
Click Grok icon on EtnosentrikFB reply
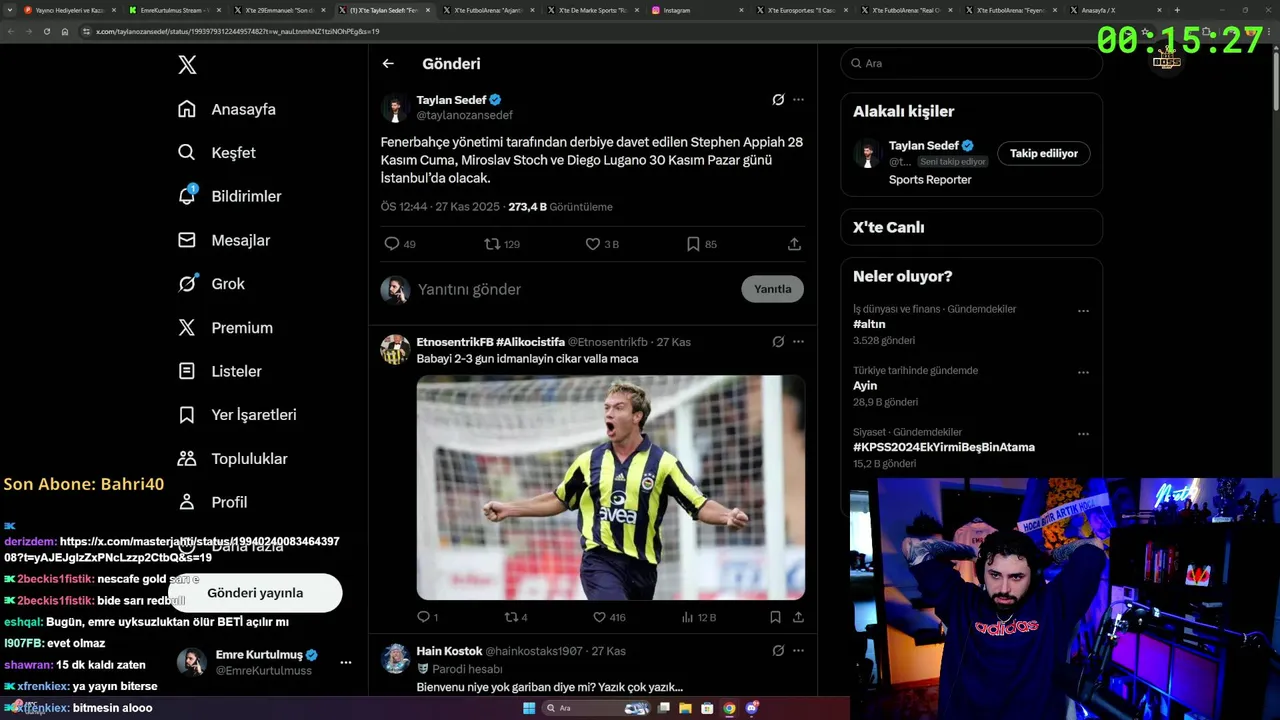778,342
